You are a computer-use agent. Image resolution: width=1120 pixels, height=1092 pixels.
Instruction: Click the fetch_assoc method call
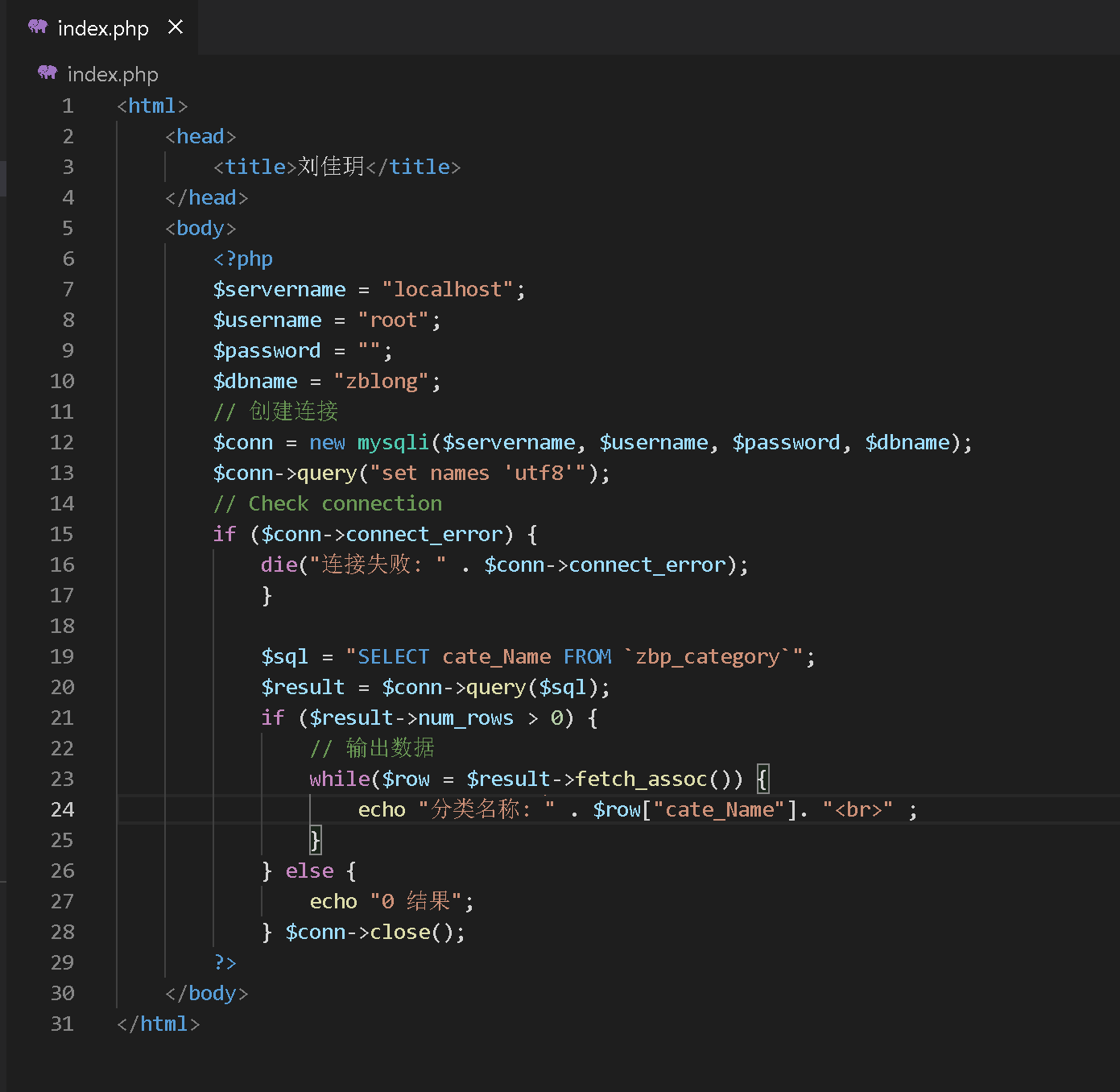coord(641,779)
